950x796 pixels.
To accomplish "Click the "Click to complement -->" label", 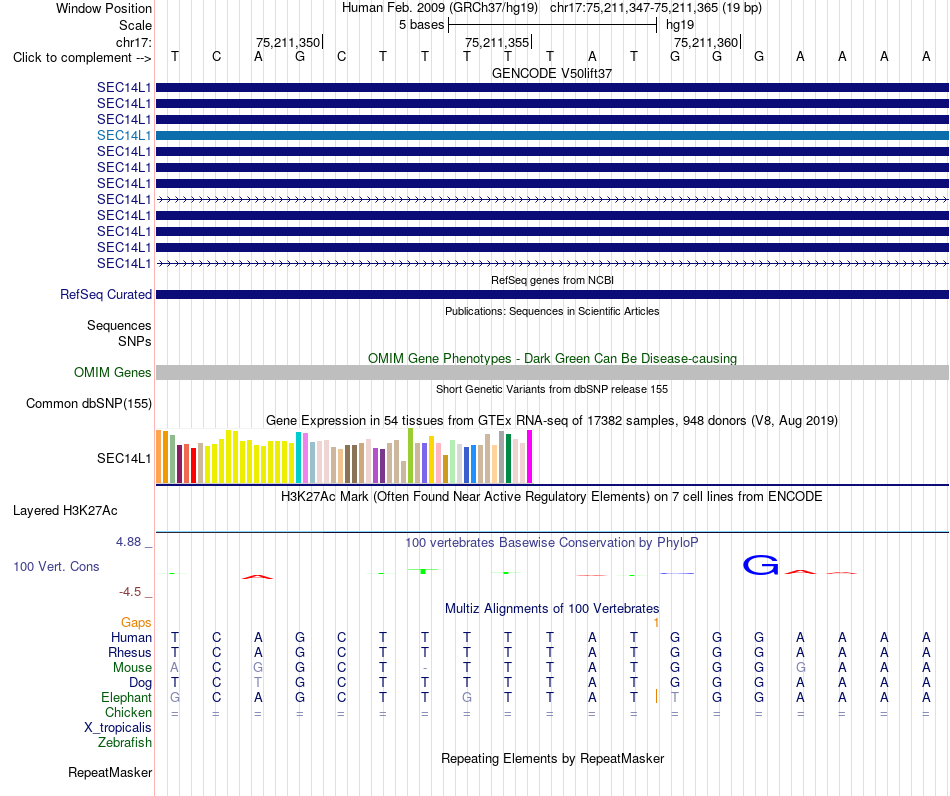I will click(x=82, y=58).
